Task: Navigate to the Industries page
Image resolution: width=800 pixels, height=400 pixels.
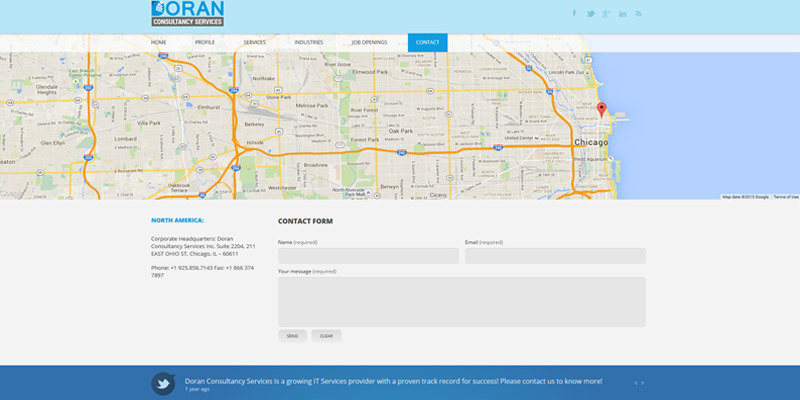Action: coord(309,43)
